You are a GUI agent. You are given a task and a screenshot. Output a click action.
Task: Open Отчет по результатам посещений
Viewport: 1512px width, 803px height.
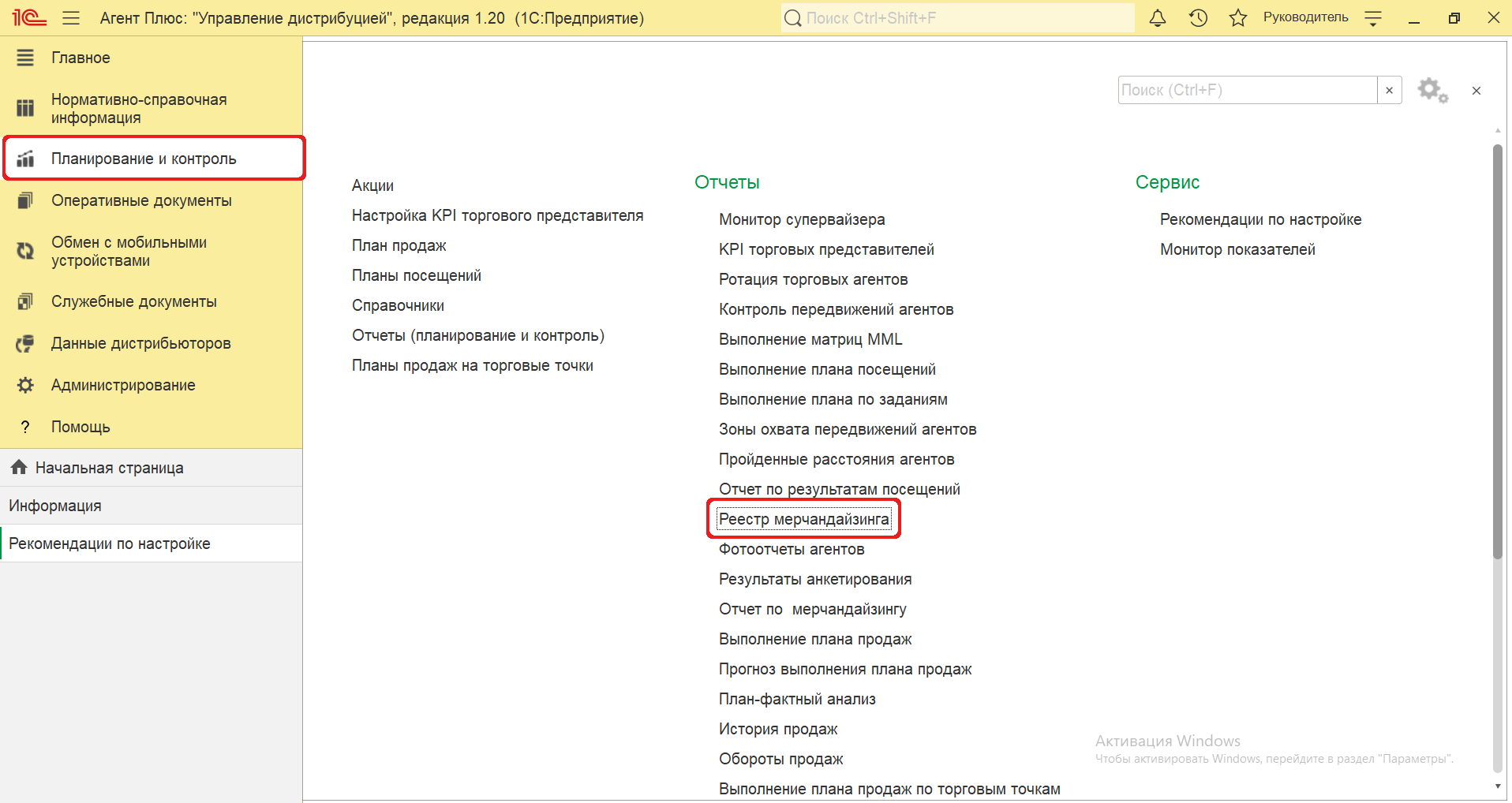point(840,489)
